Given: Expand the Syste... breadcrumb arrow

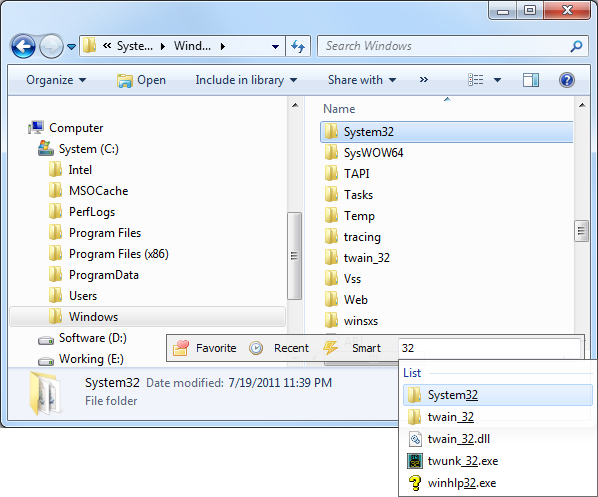Looking at the screenshot, I should pyautogui.click(x=163, y=47).
